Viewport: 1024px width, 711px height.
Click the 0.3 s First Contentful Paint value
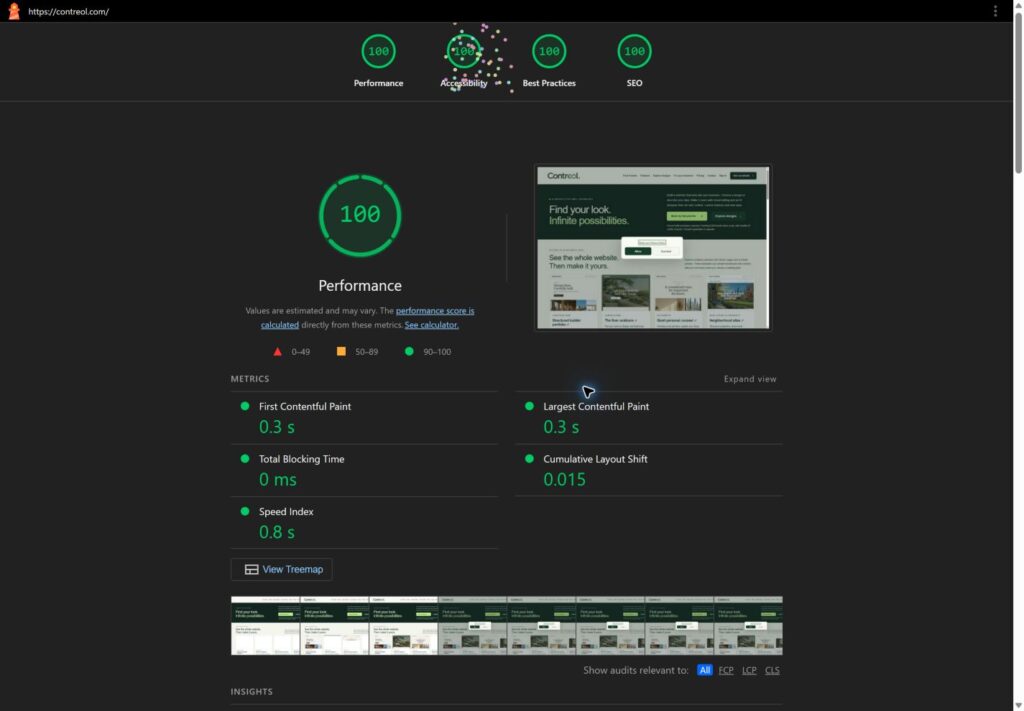point(277,427)
